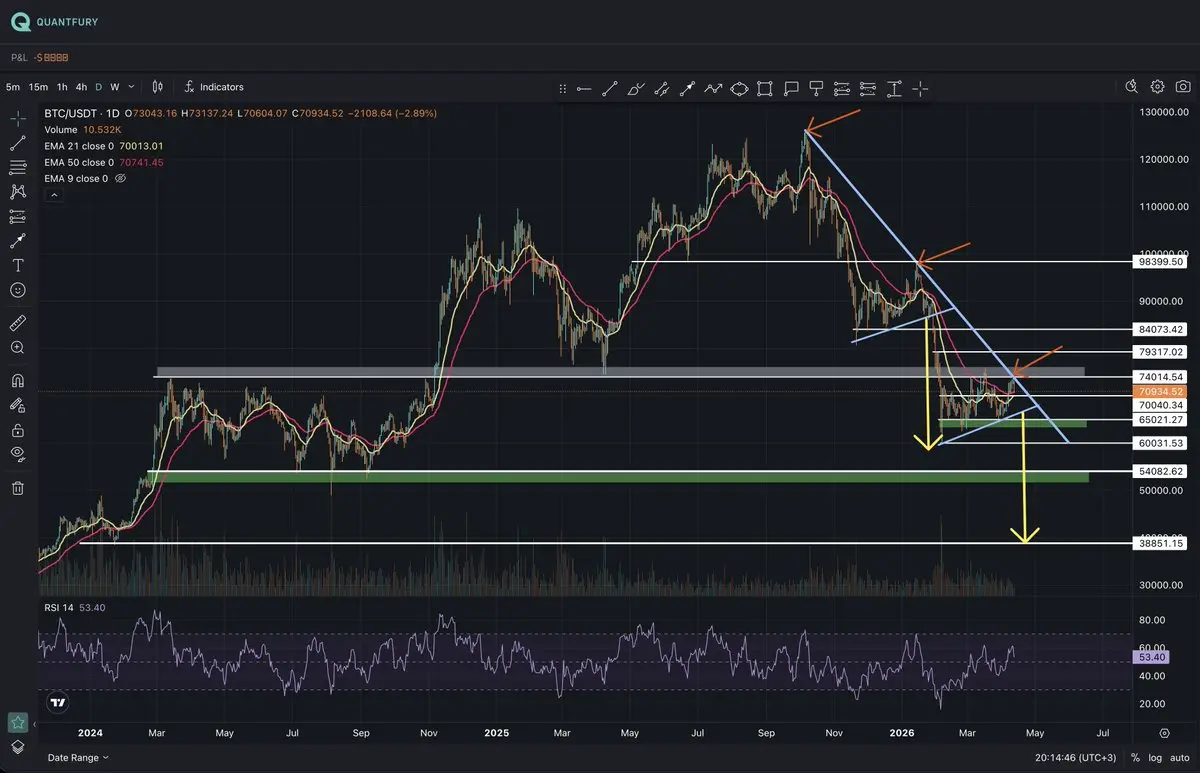Select brush tool in floating toolbar
Screen dimensions: 1200x773
[x=636, y=89]
